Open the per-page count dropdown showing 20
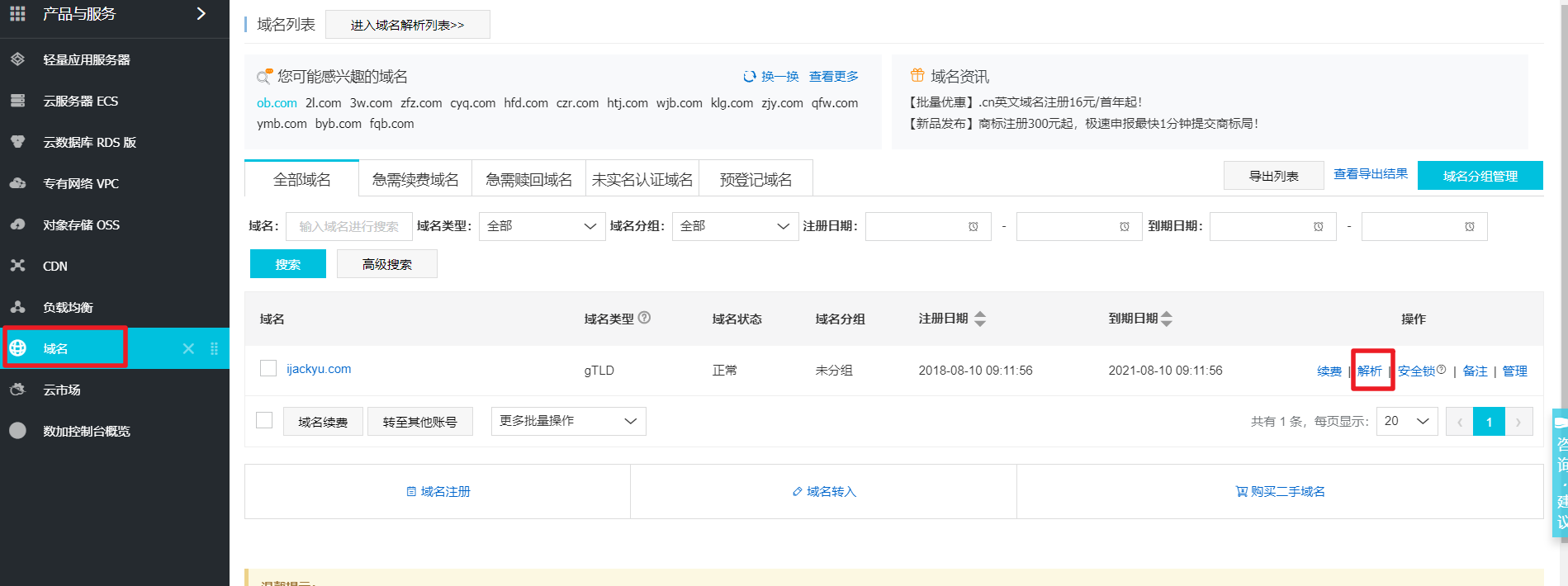 1406,421
